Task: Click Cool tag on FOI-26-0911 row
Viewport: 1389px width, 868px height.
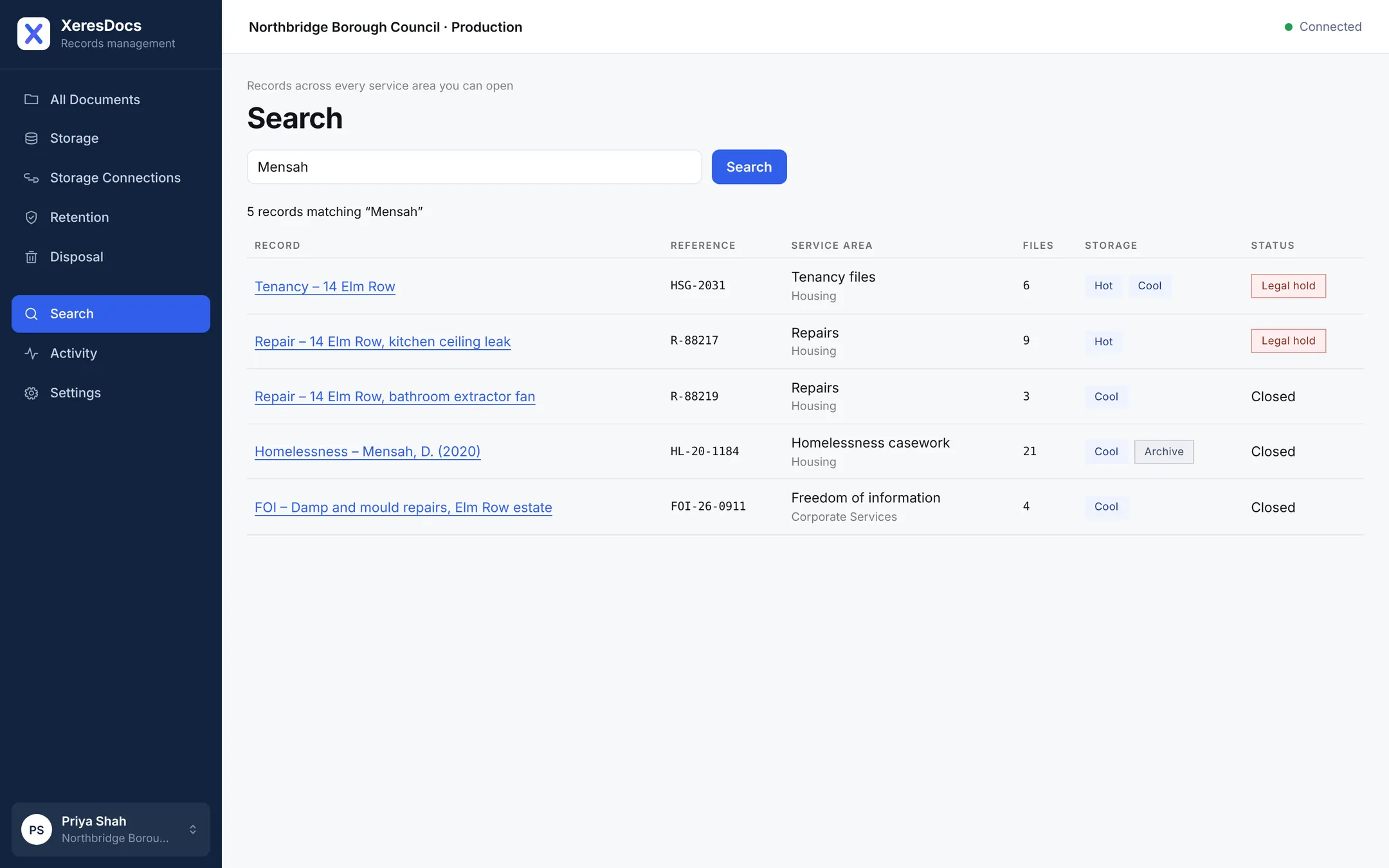Action: (x=1106, y=507)
